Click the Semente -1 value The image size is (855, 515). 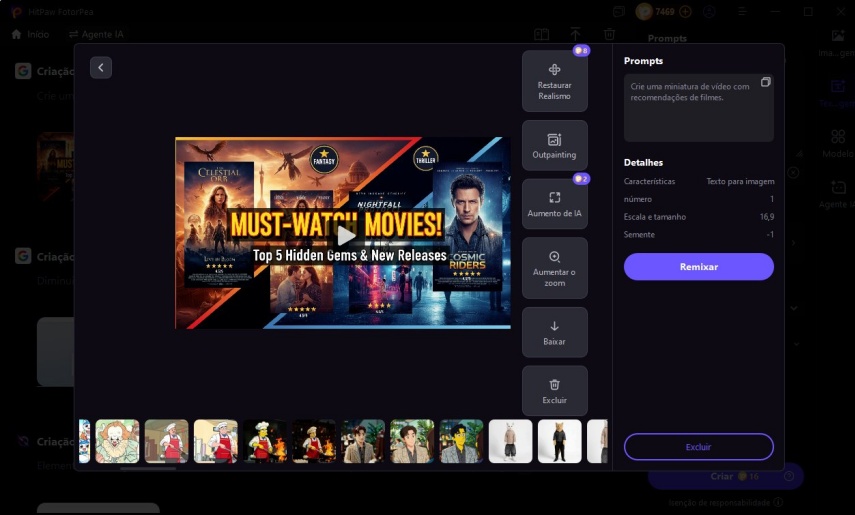[x=770, y=235]
